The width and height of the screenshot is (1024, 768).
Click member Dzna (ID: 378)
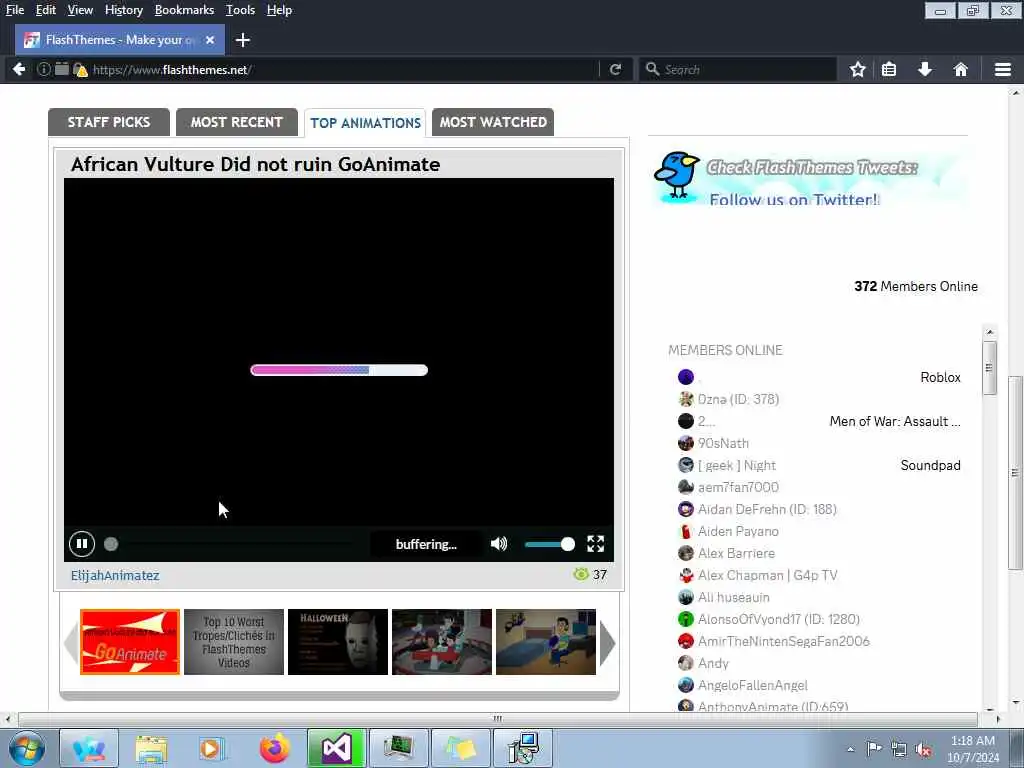coord(738,399)
